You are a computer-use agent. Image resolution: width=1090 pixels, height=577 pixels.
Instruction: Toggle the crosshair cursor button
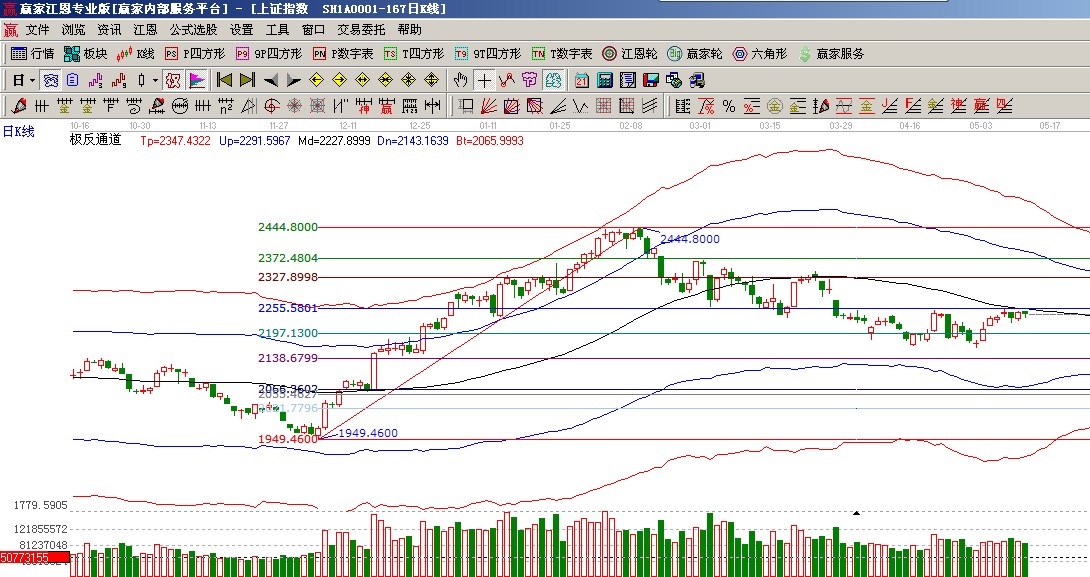[x=484, y=80]
